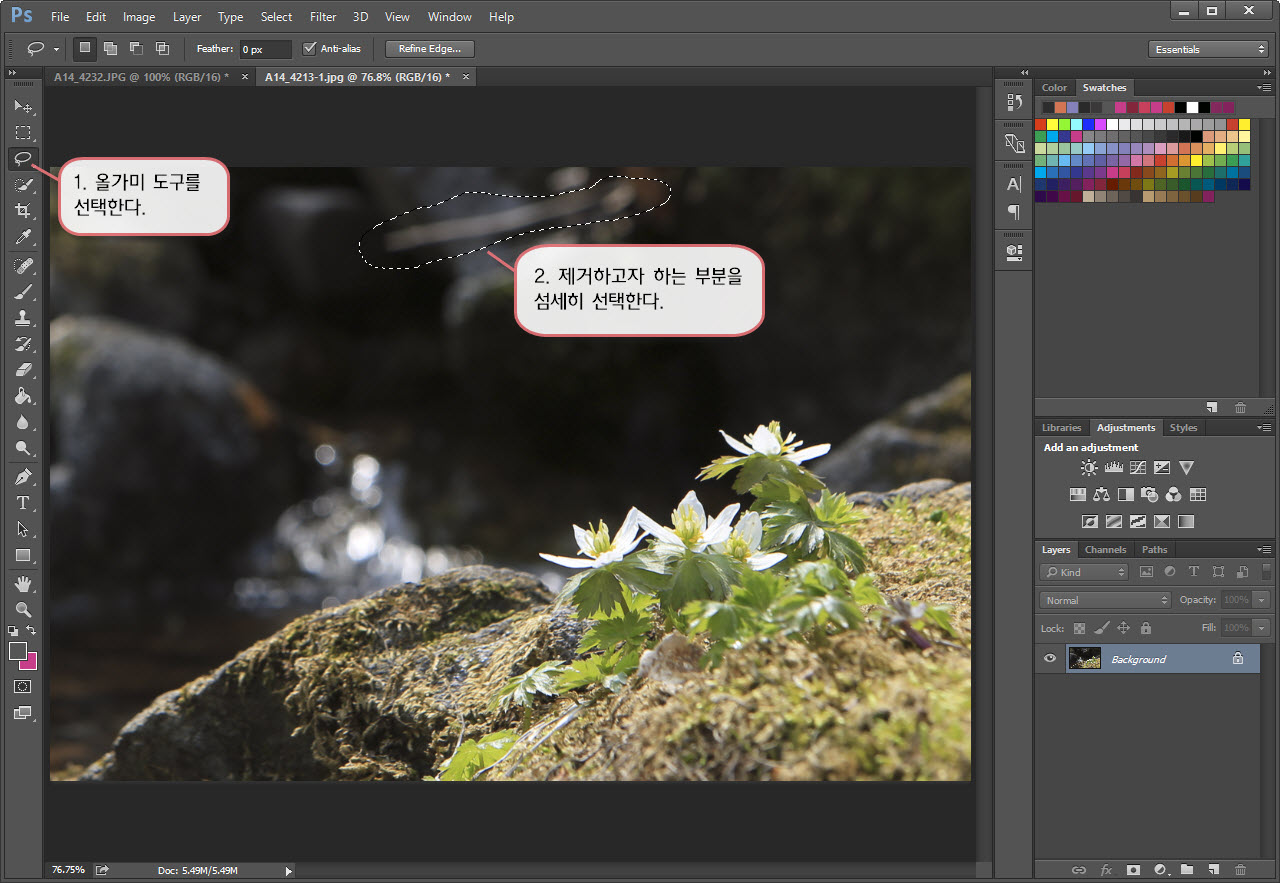Select the Quick Selection tool
The image size is (1280, 883).
pyautogui.click(x=23, y=185)
